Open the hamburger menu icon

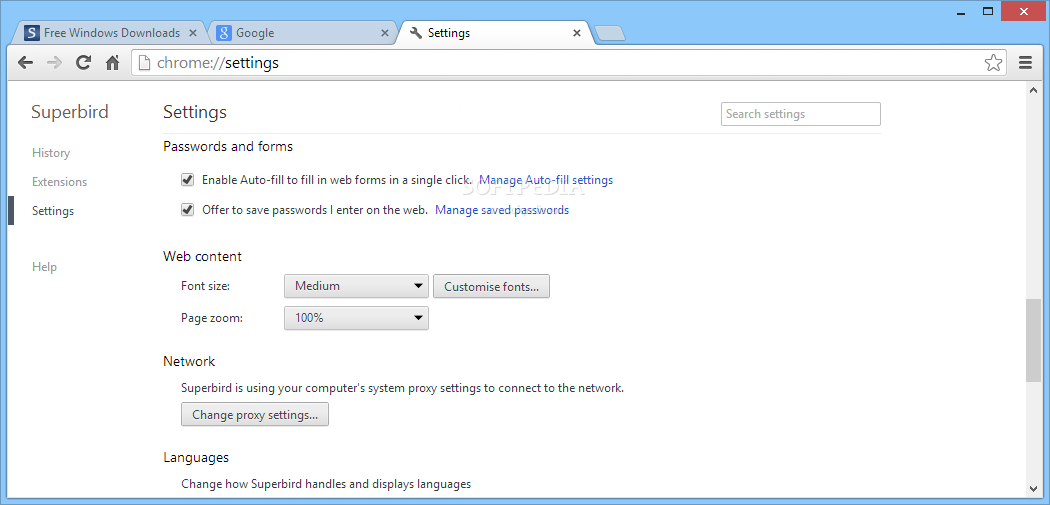[1025, 63]
